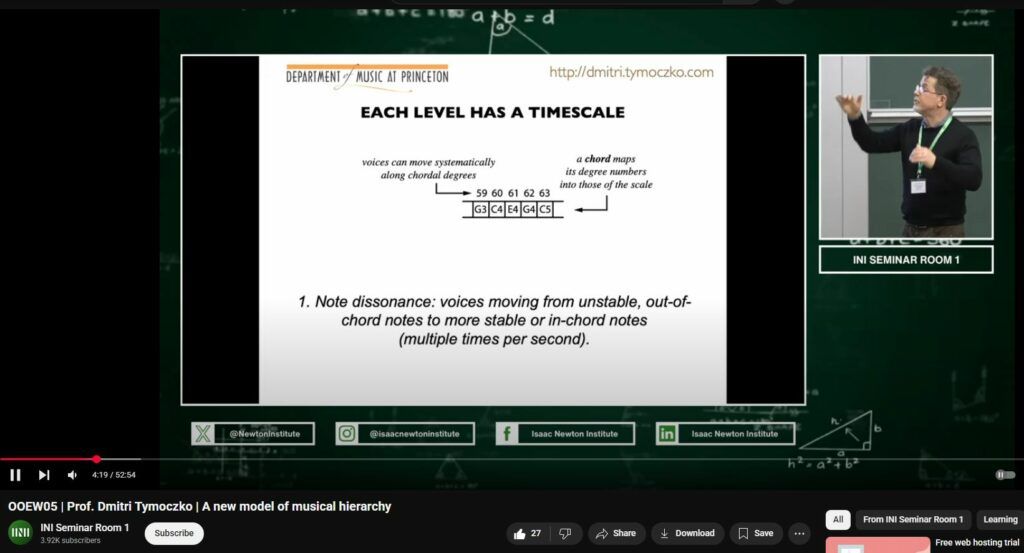
Task: Dislike this video
Action: click(x=565, y=533)
